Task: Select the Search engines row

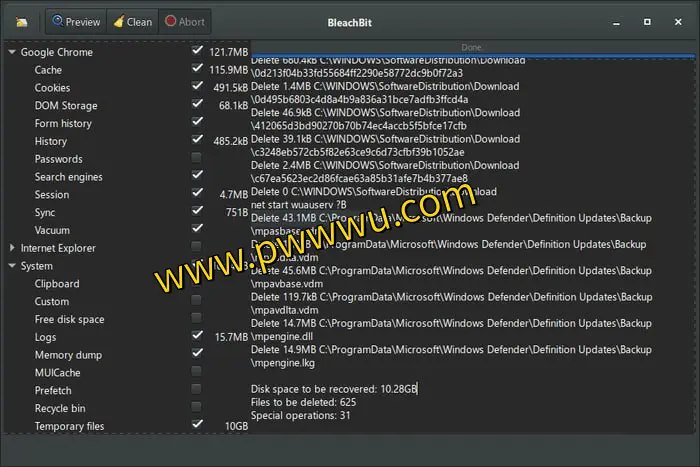Action: pos(69,177)
